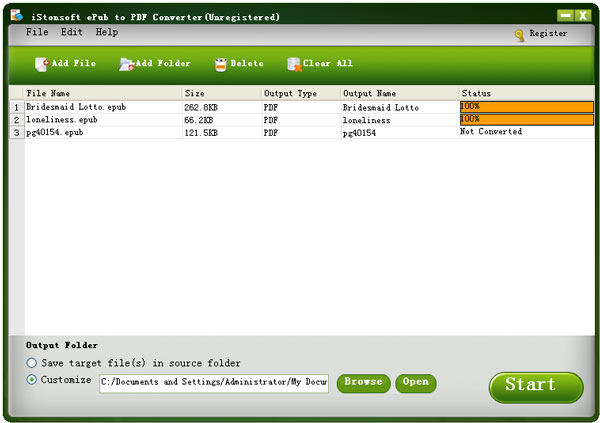600x423 pixels.
Task: Select Save target file in source folder
Action: click(32, 363)
